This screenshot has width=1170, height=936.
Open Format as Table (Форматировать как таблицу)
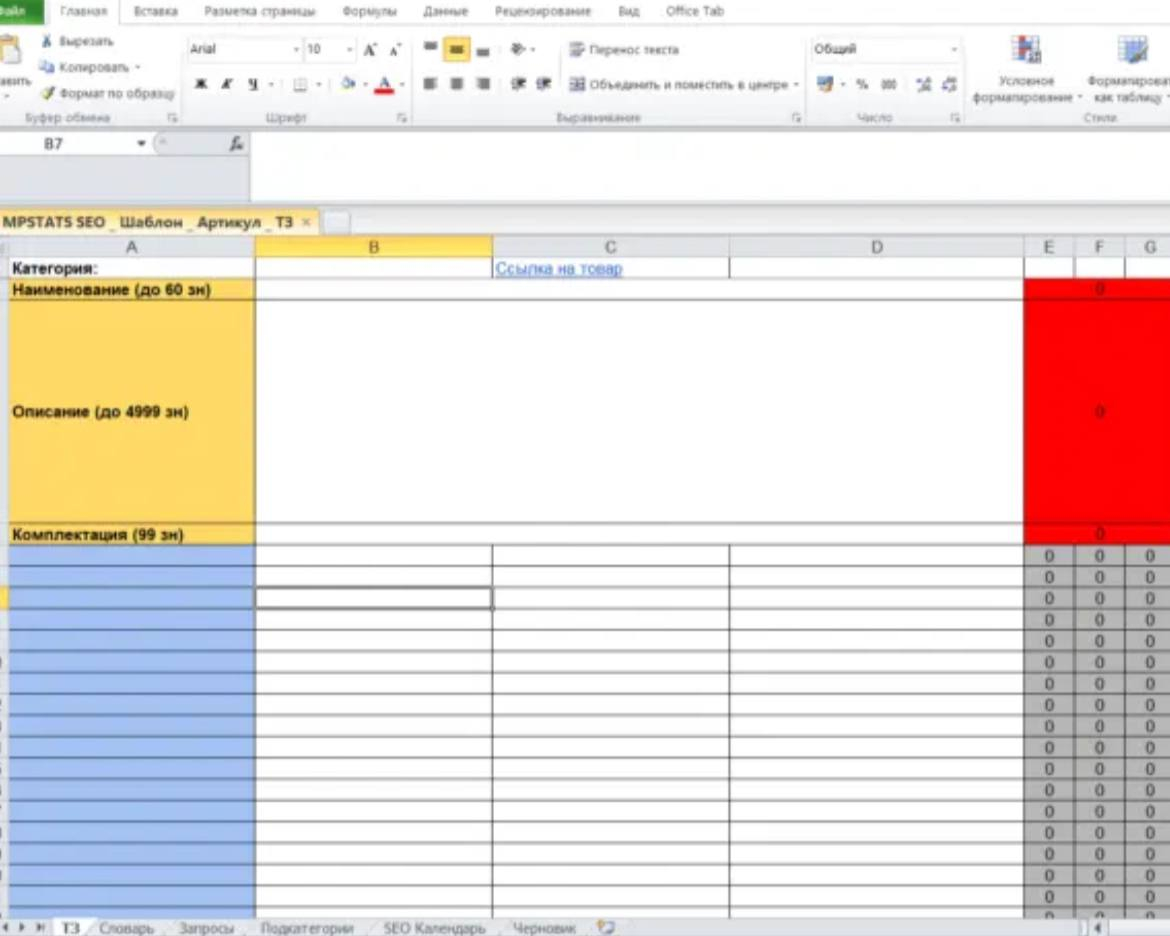click(x=1131, y=70)
